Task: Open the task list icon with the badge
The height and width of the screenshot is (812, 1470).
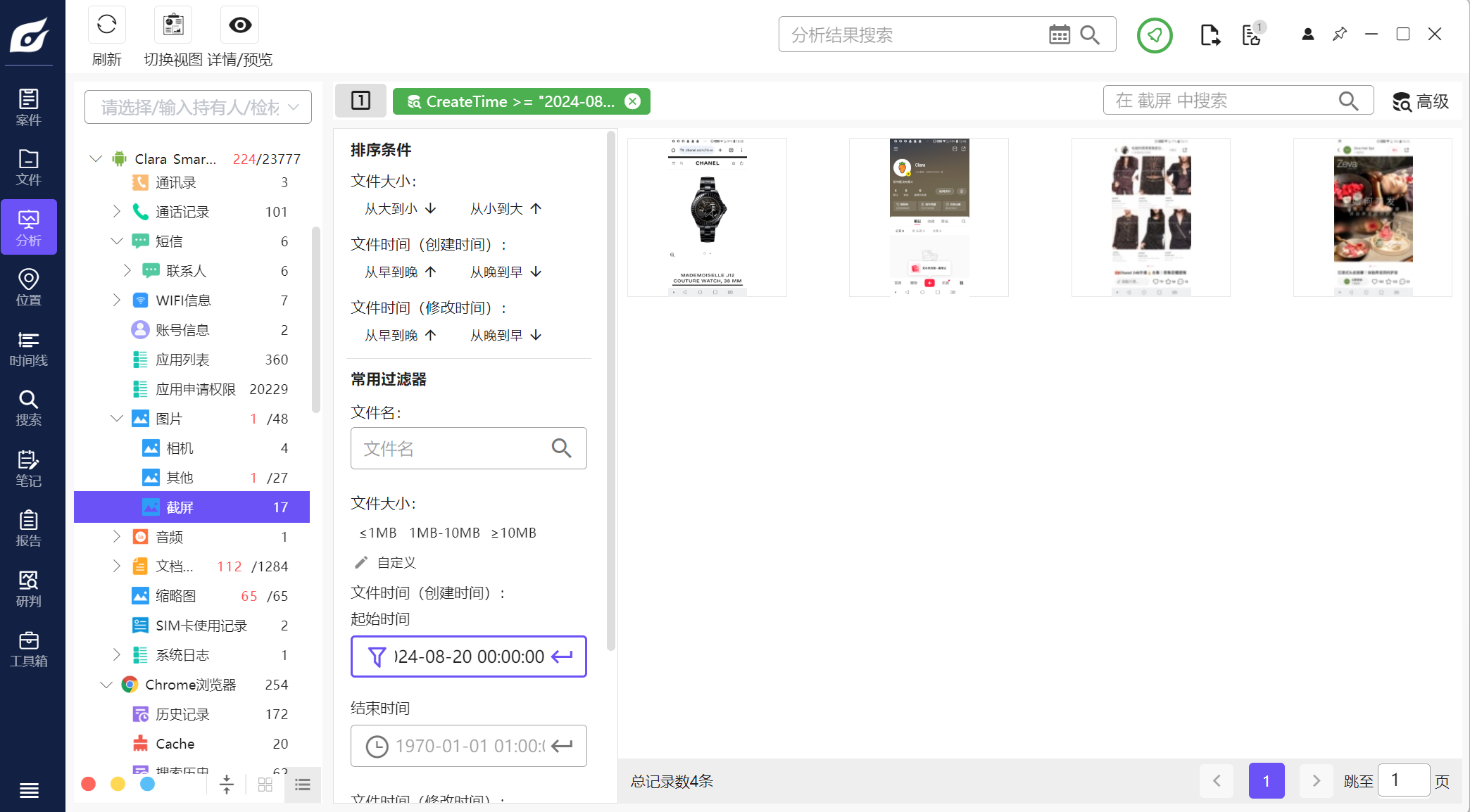Action: pos(1252,34)
